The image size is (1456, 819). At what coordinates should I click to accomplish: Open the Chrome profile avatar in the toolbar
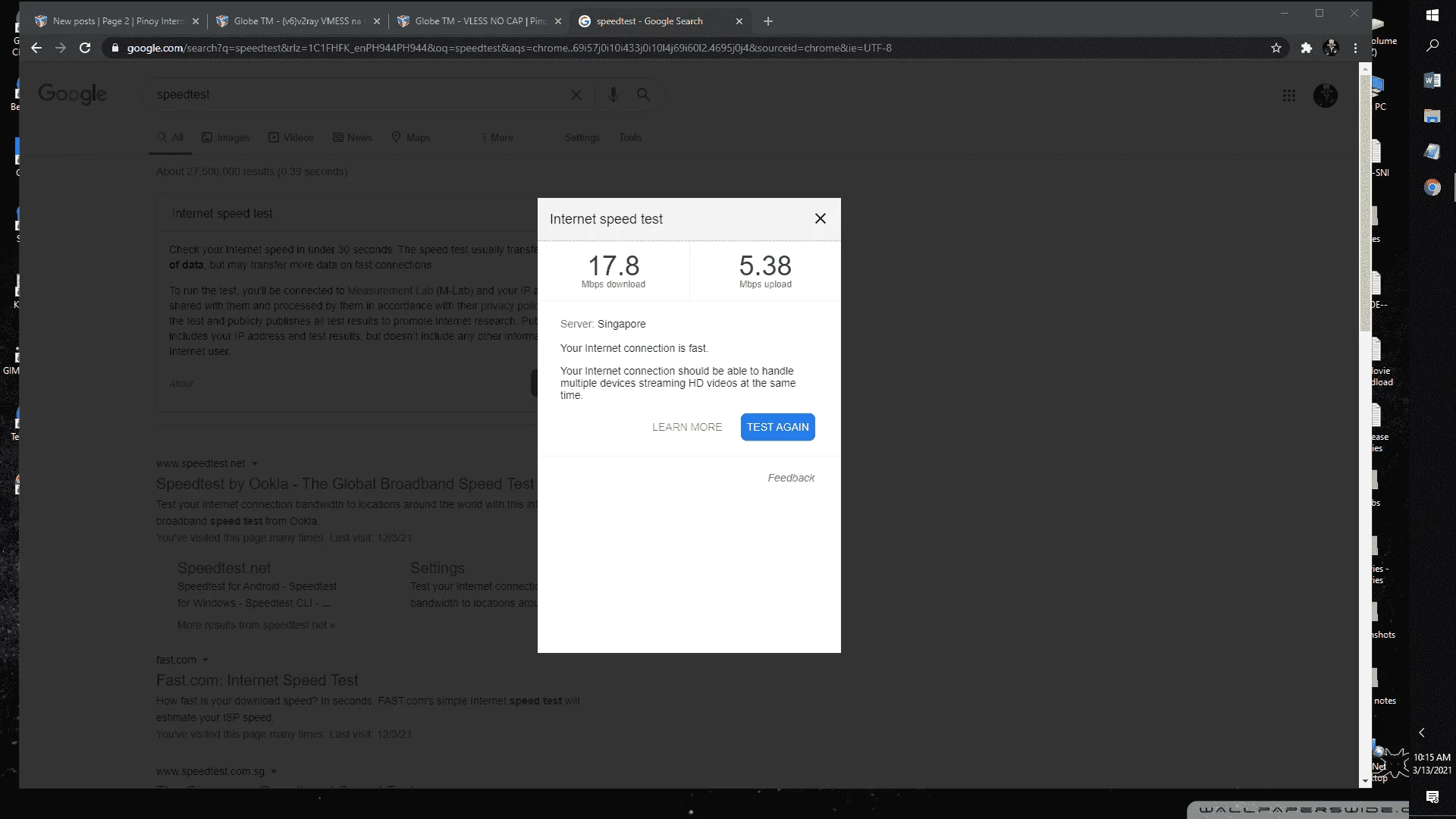[1331, 48]
